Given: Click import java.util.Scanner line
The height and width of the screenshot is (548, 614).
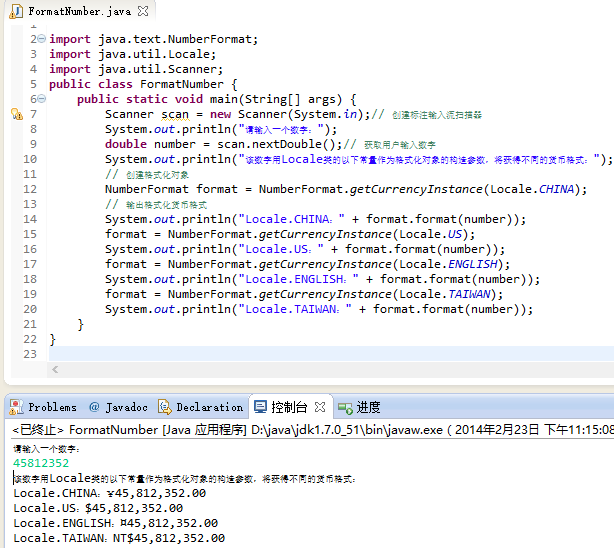Looking at the screenshot, I should click(136, 69).
